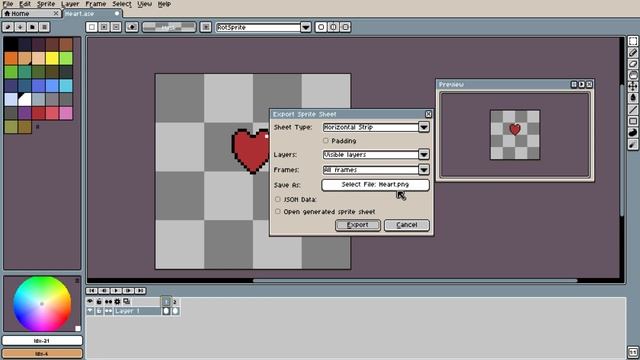Open the Layers dropdown in dialog
Screen dimensions: 640x360
424,155
